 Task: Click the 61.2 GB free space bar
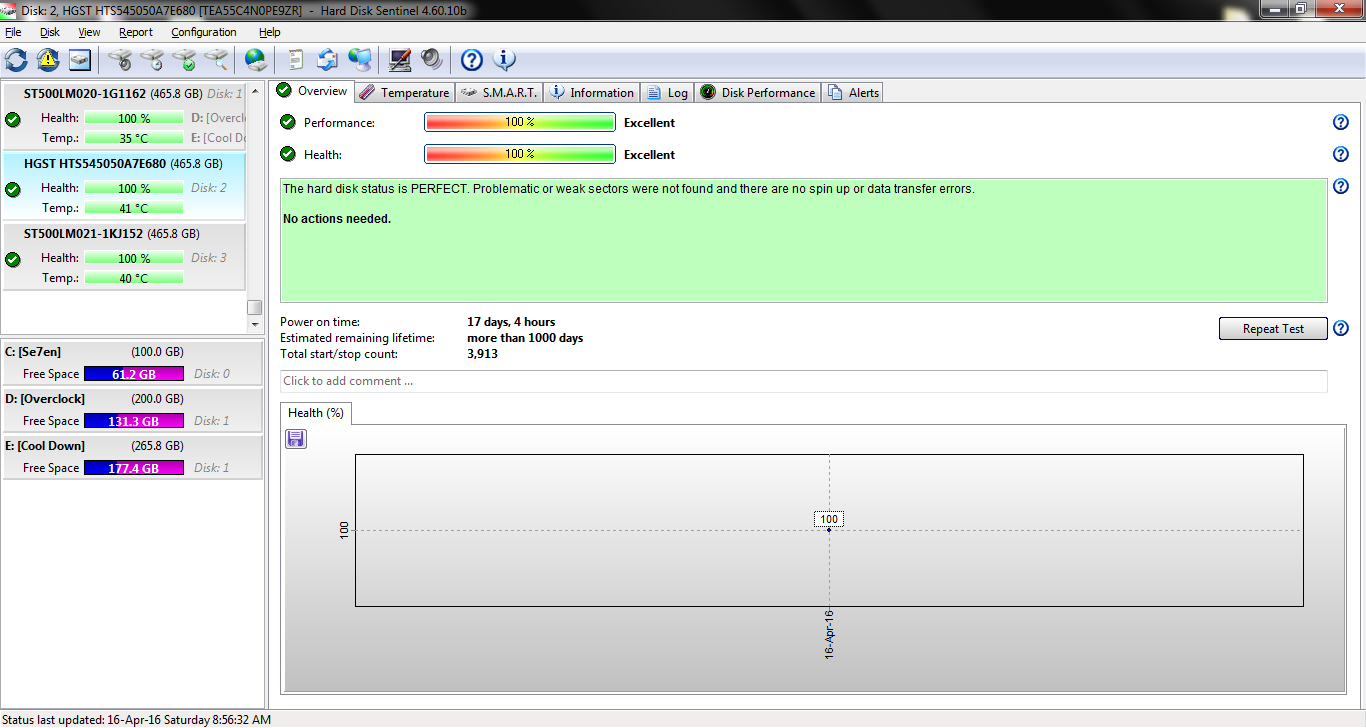[134, 374]
